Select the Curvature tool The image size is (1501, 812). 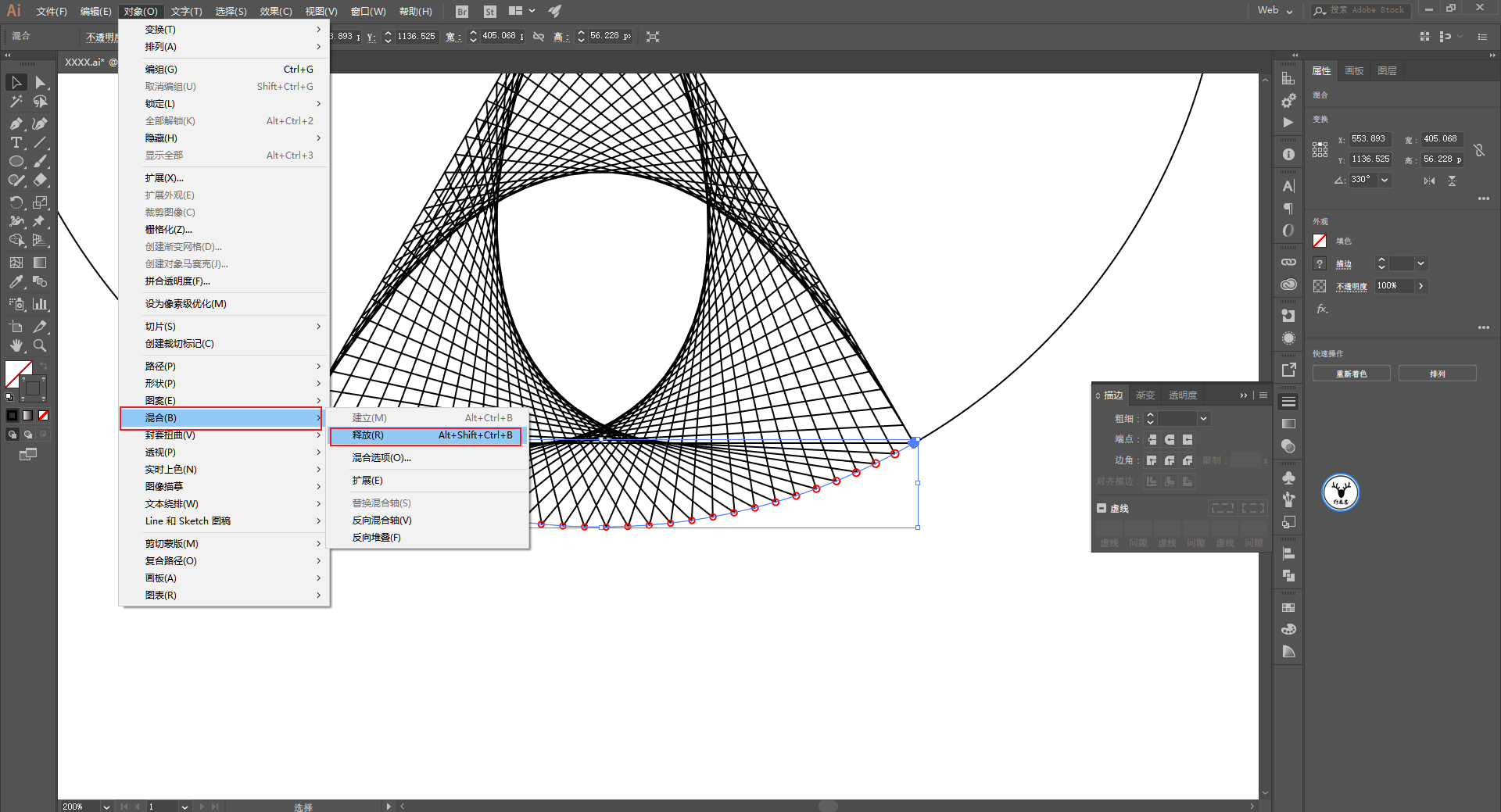click(x=41, y=123)
